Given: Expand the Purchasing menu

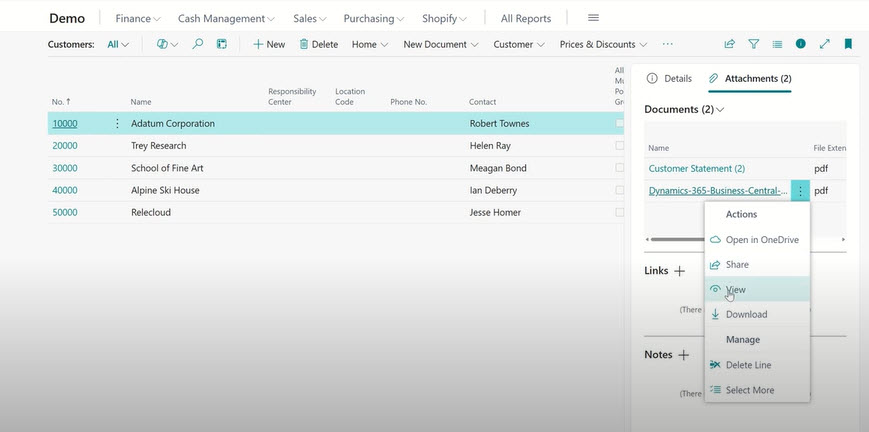Looking at the screenshot, I should pyautogui.click(x=374, y=18).
